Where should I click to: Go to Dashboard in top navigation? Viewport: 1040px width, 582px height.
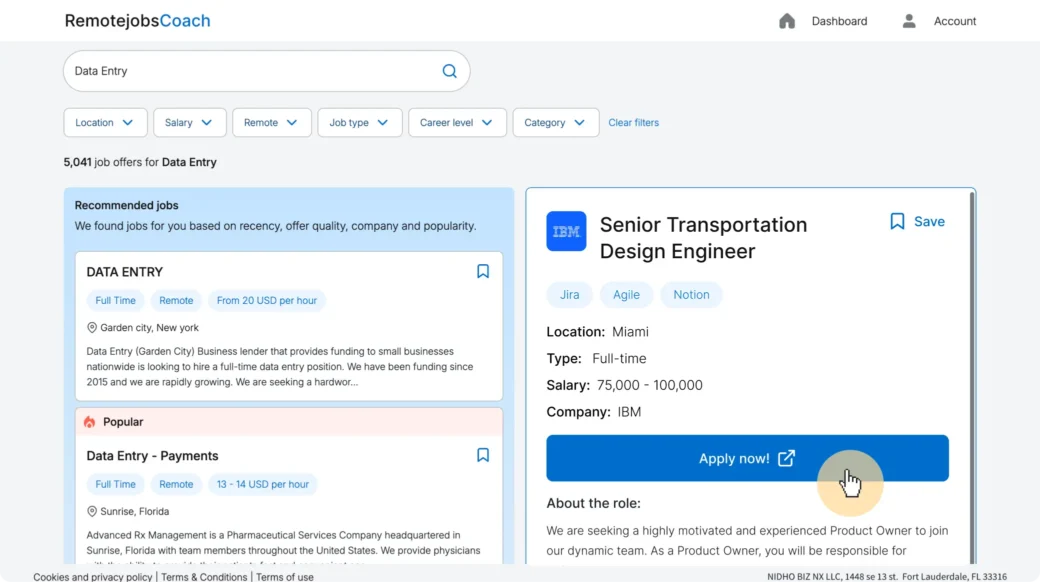coord(839,21)
